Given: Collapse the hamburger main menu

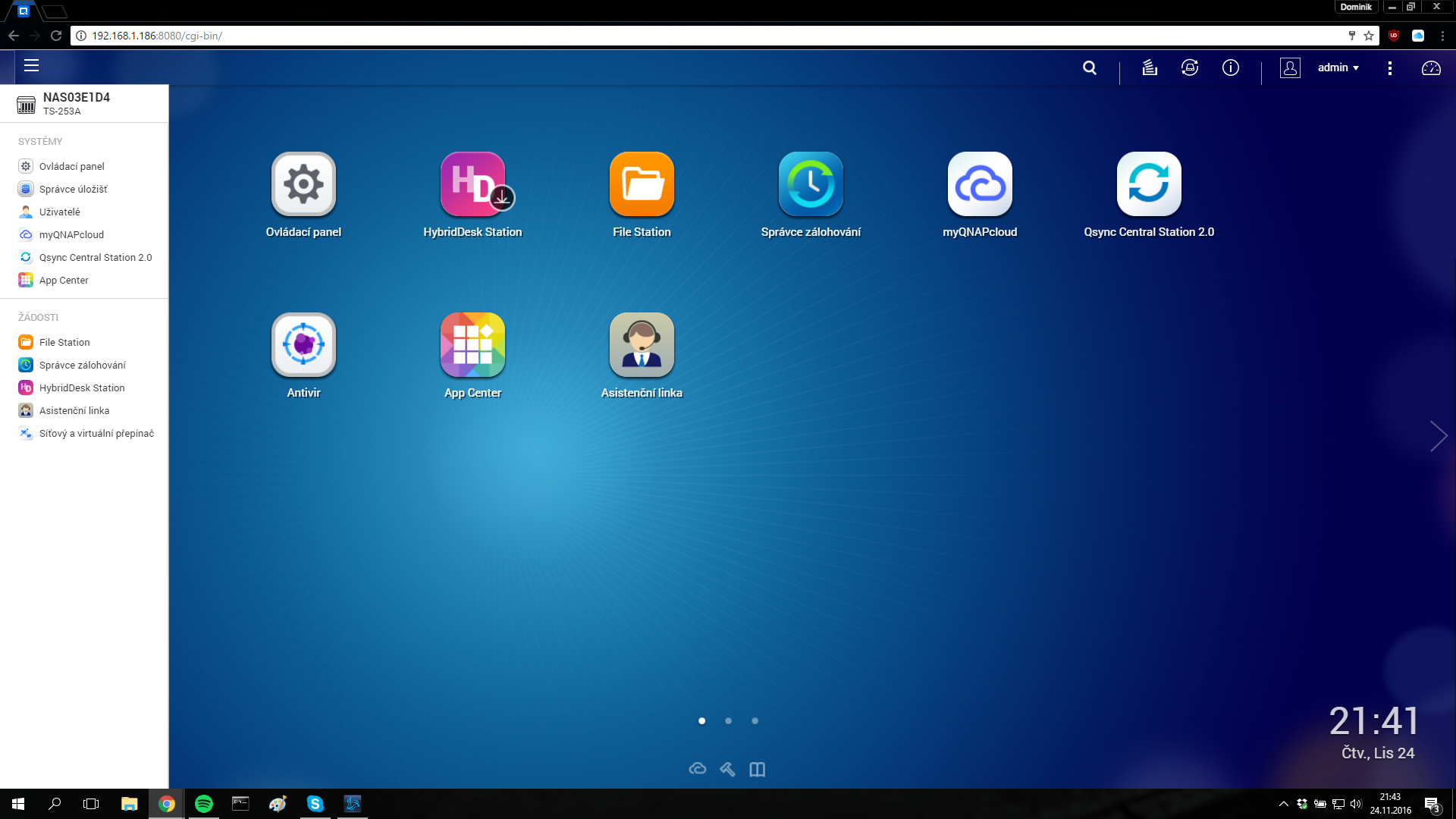Looking at the screenshot, I should [x=31, y=66].
